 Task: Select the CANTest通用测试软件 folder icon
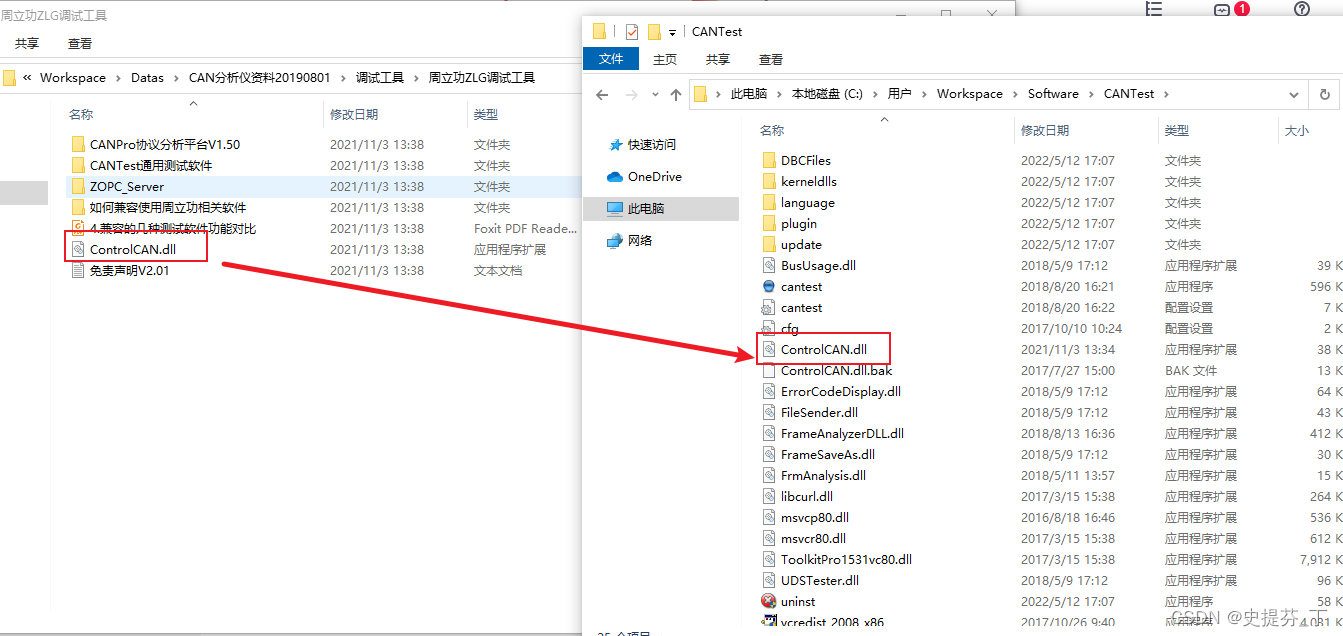click(78, 165)
